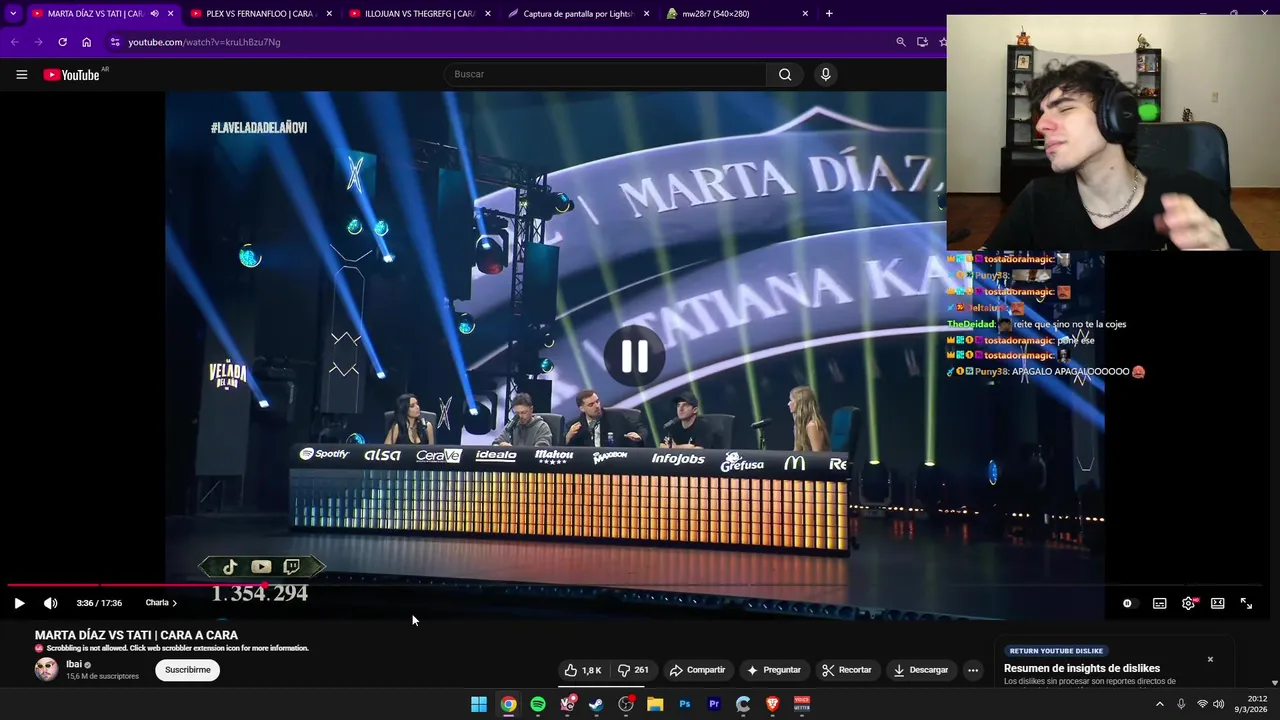
Task: Subscribe with the Suscribirme button
Action: [187, 670]
